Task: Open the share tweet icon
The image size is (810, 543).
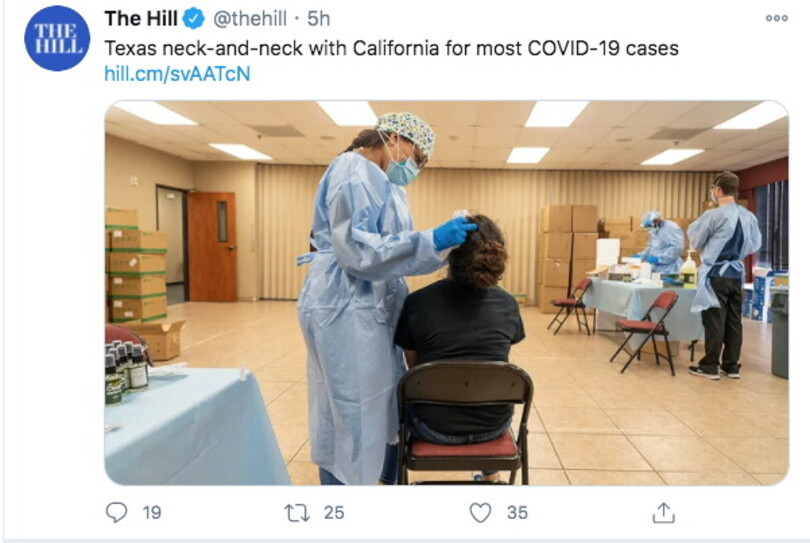Action: point(664,513)
